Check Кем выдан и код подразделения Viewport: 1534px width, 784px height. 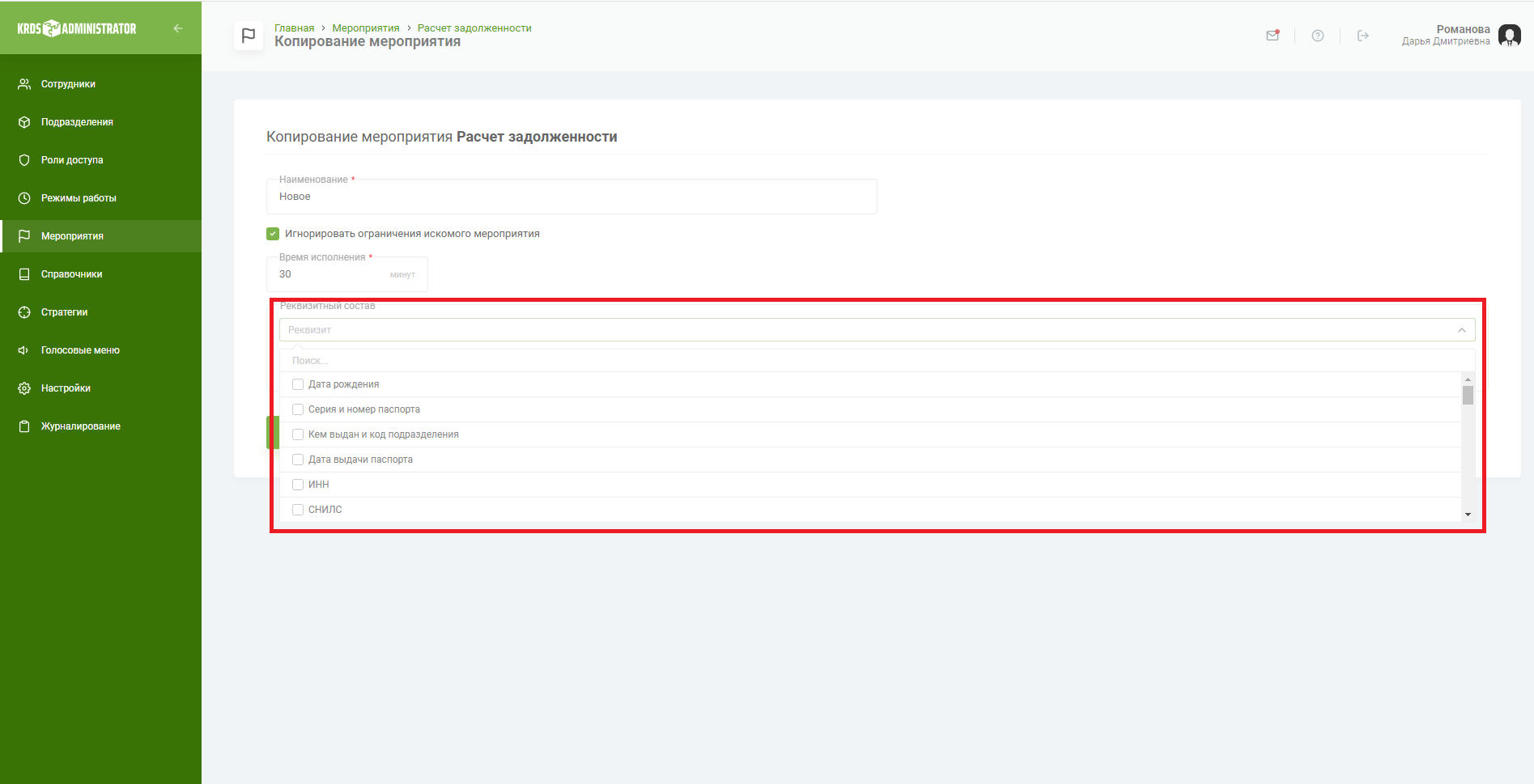pyautogui.click(x=298, y=434)
